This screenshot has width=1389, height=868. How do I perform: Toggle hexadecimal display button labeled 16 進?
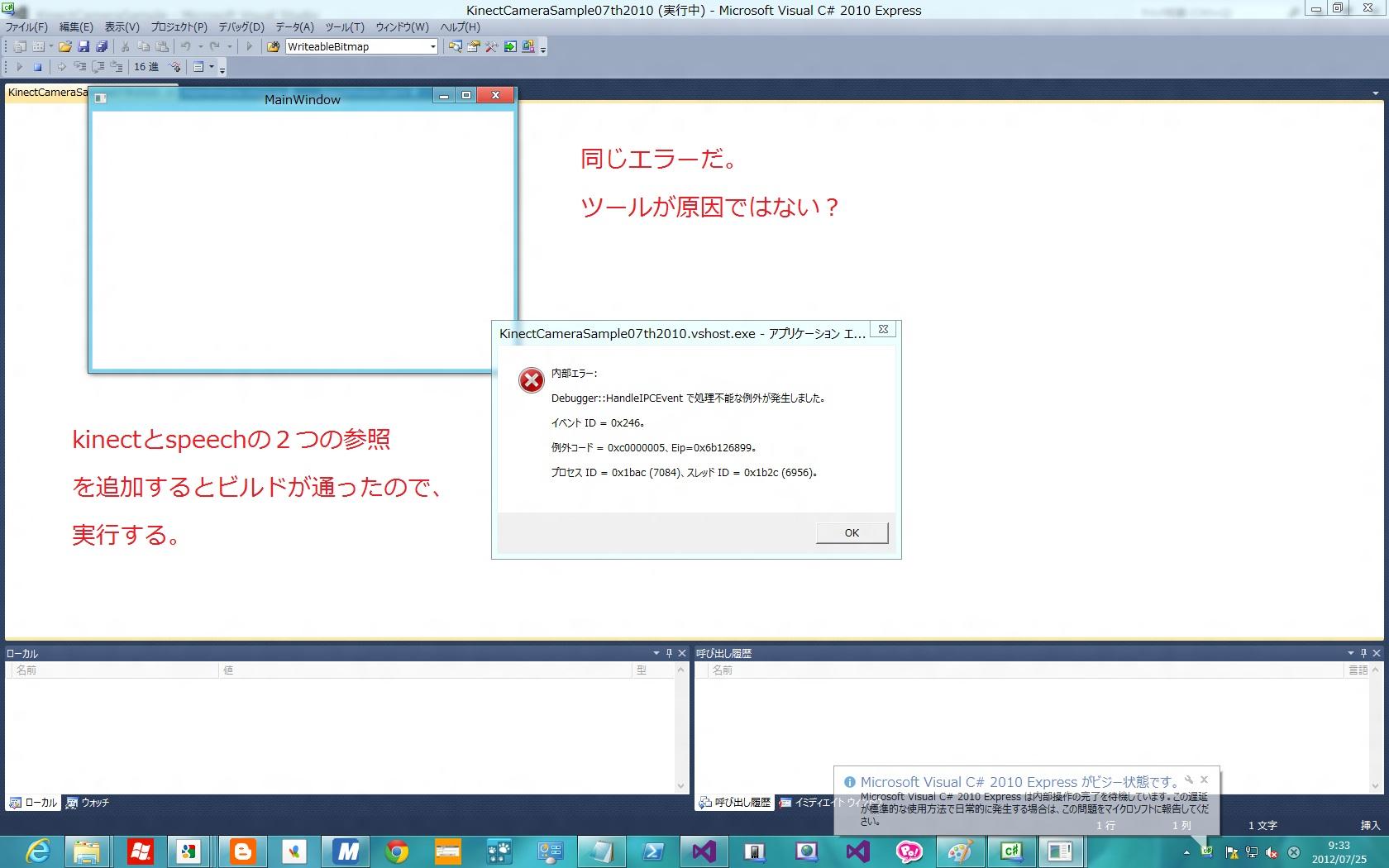[x=146, y=66]
